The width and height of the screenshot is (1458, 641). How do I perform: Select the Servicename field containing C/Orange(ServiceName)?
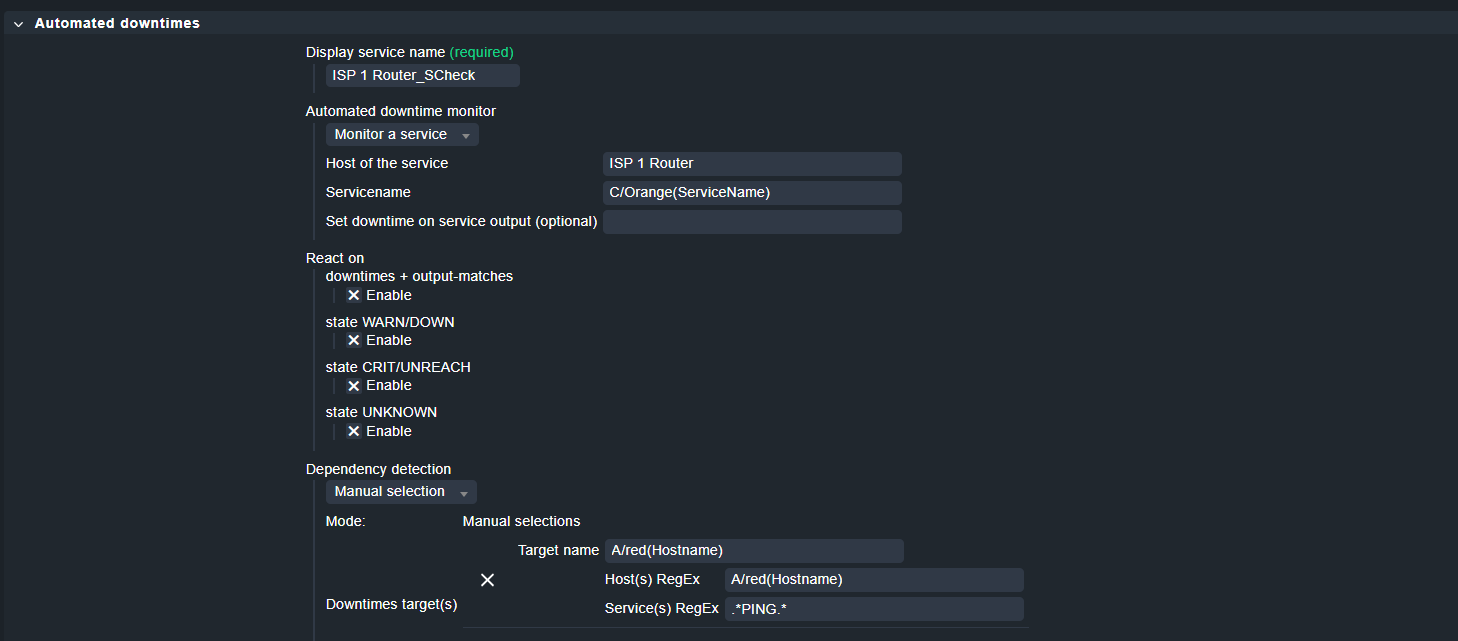751,192
